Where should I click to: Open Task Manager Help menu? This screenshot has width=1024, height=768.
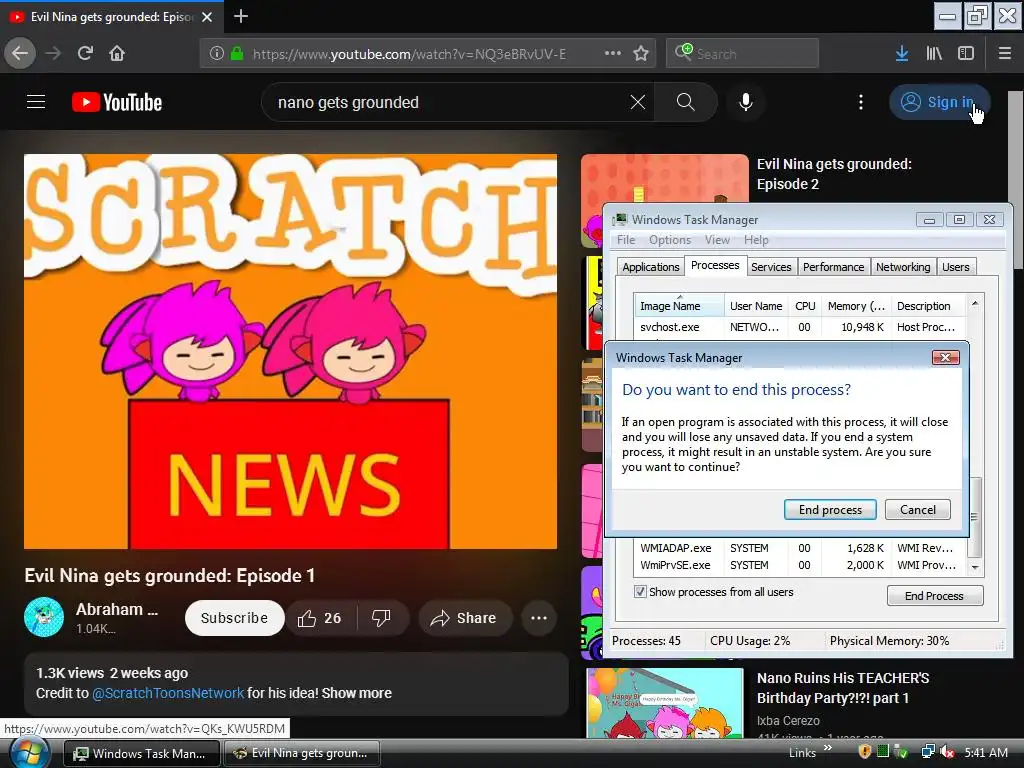(756, 240)
